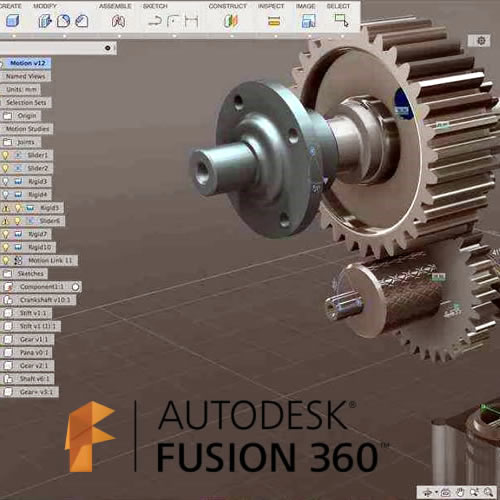Click the warning icon on Rigid5 row
This screenshot has height=500, width=500.
click(6, 208)
